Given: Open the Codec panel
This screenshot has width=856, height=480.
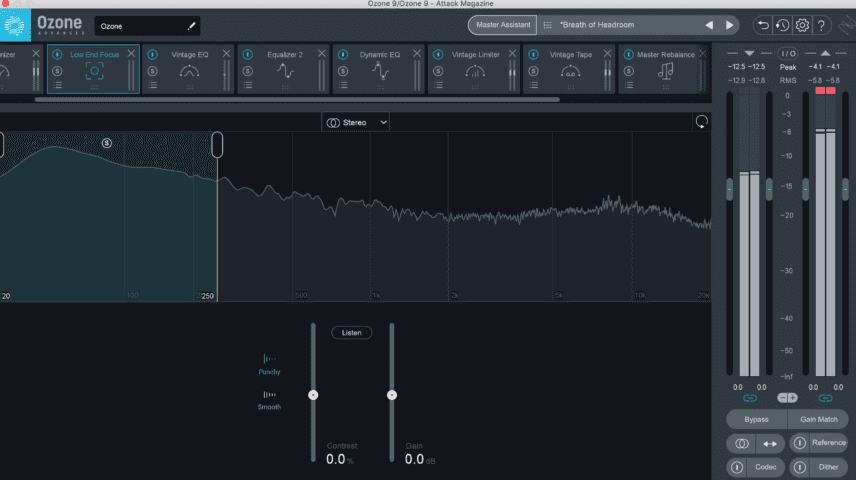Looking at the screenshot, I should click(x=765, y=467).
